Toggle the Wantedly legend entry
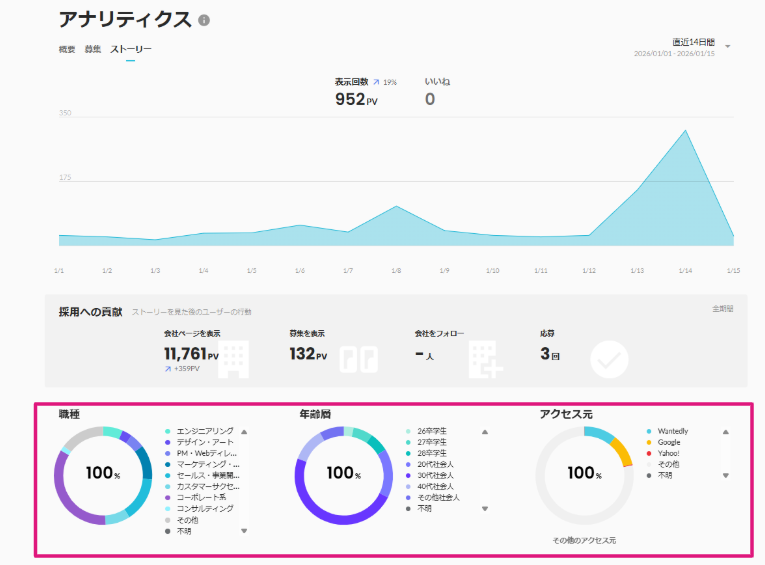Screen dimensions: 765x565 [672, 431]
